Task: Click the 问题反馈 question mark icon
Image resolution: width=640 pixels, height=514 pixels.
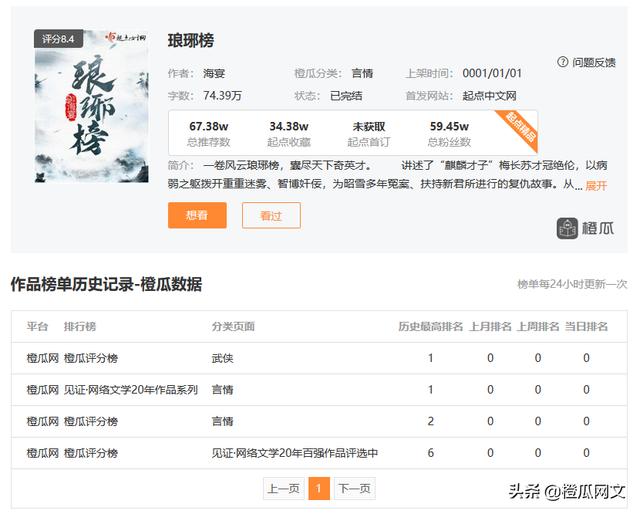Action: 562,62
